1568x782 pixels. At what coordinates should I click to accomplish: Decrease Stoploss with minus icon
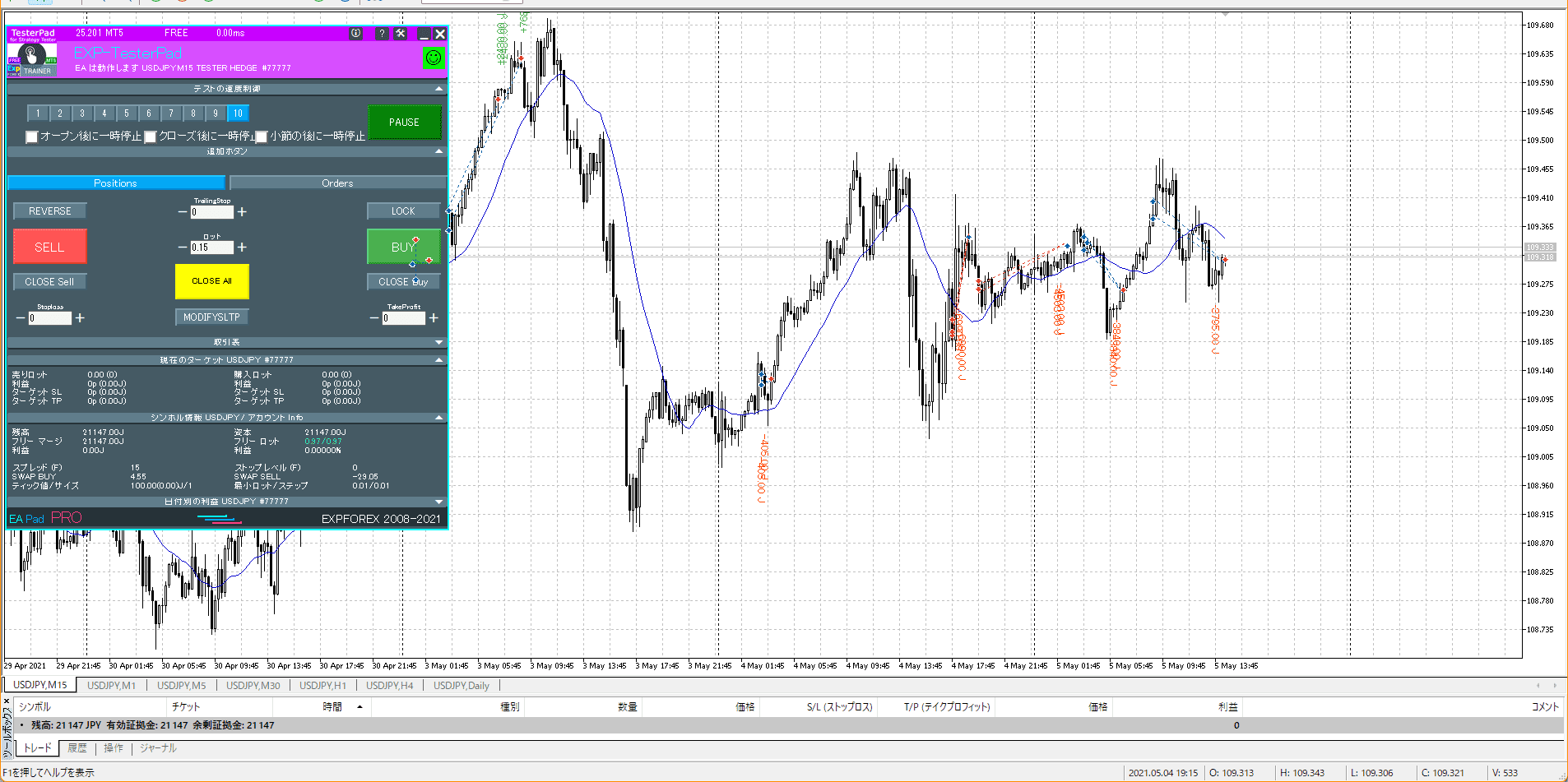(21, 318)
